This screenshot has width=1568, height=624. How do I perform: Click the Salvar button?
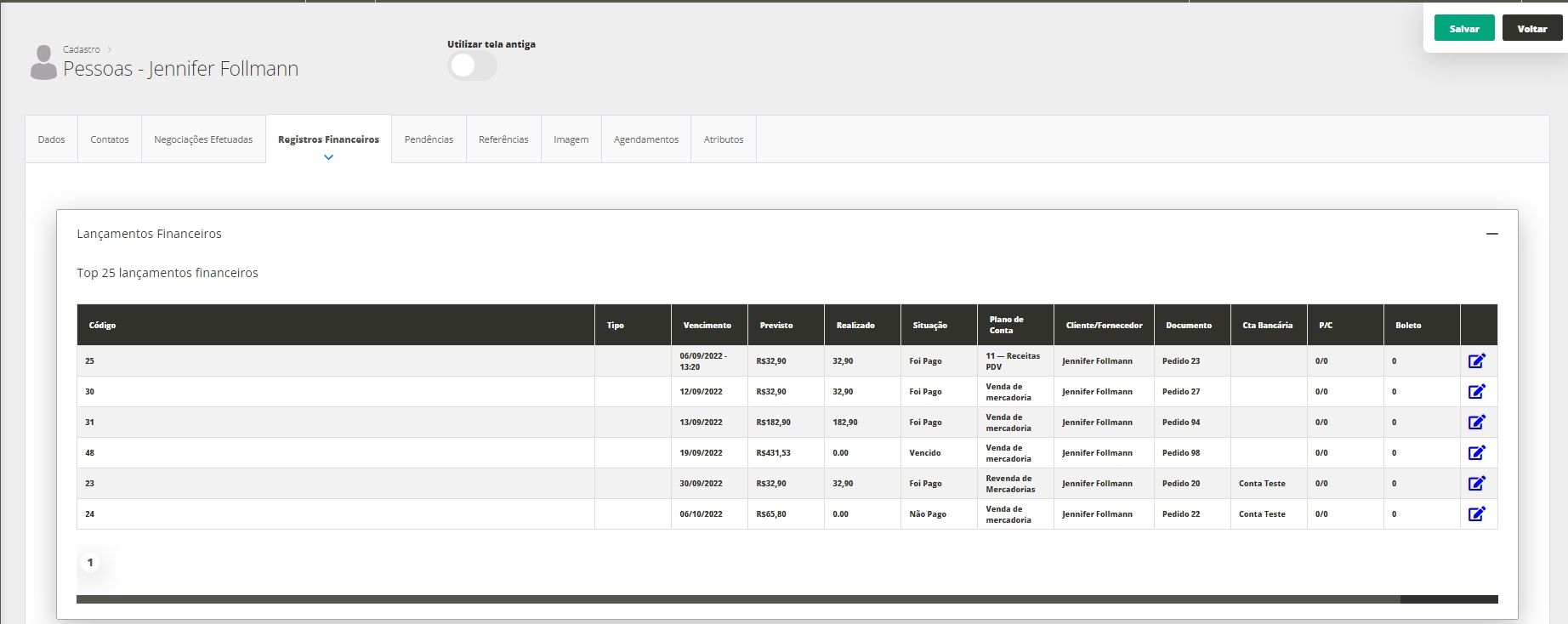click(x=1463, y=29)
